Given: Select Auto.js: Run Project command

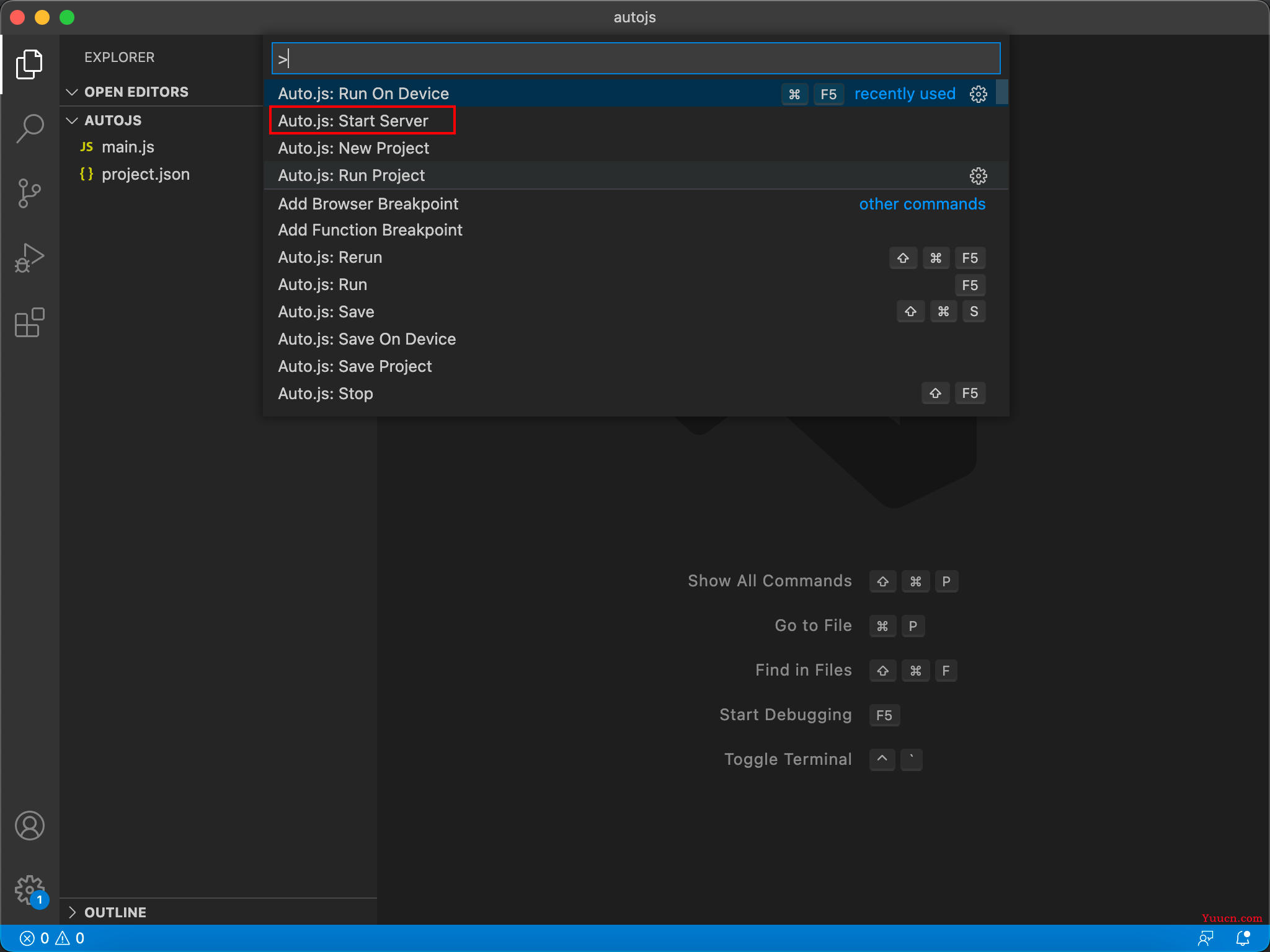Looking at the screenshot, I should (636, 175).
